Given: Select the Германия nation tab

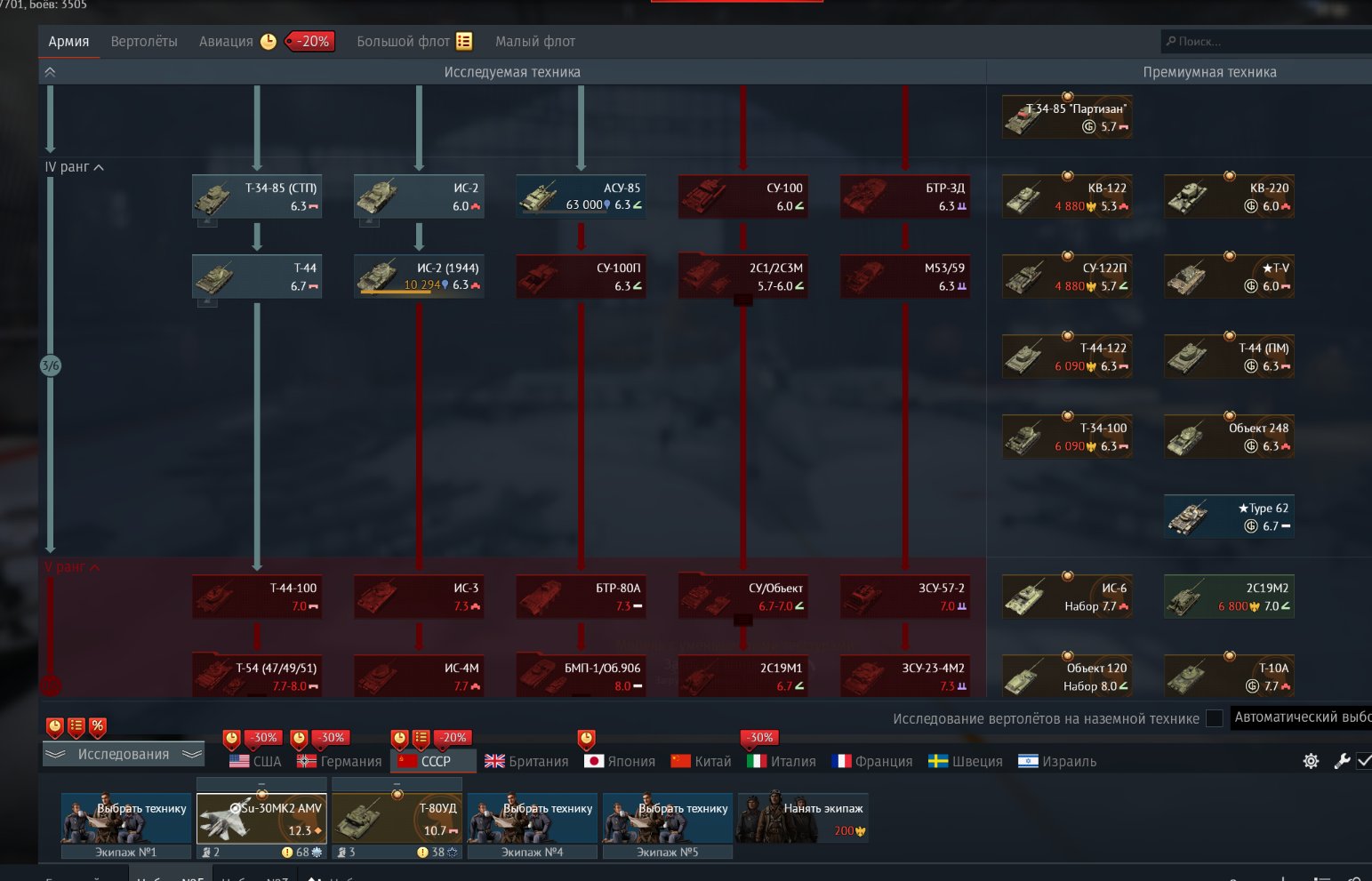Looking at the screenshot, I should pyautogui.click(x=340, y=761).
